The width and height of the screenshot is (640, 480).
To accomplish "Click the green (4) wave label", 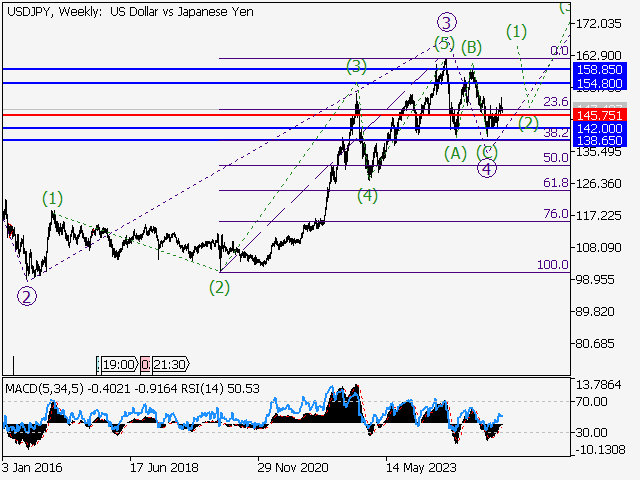I will tap(369, 195).
